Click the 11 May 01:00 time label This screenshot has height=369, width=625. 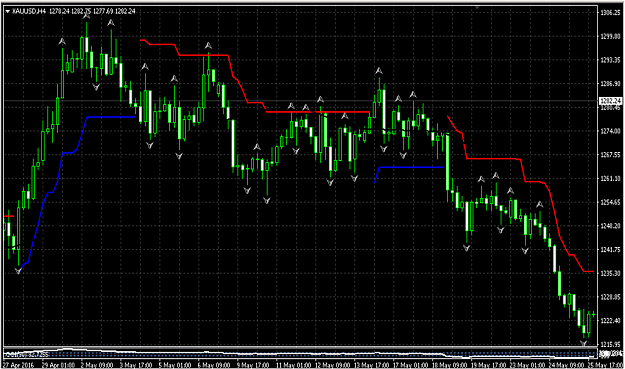pos(293,365)
